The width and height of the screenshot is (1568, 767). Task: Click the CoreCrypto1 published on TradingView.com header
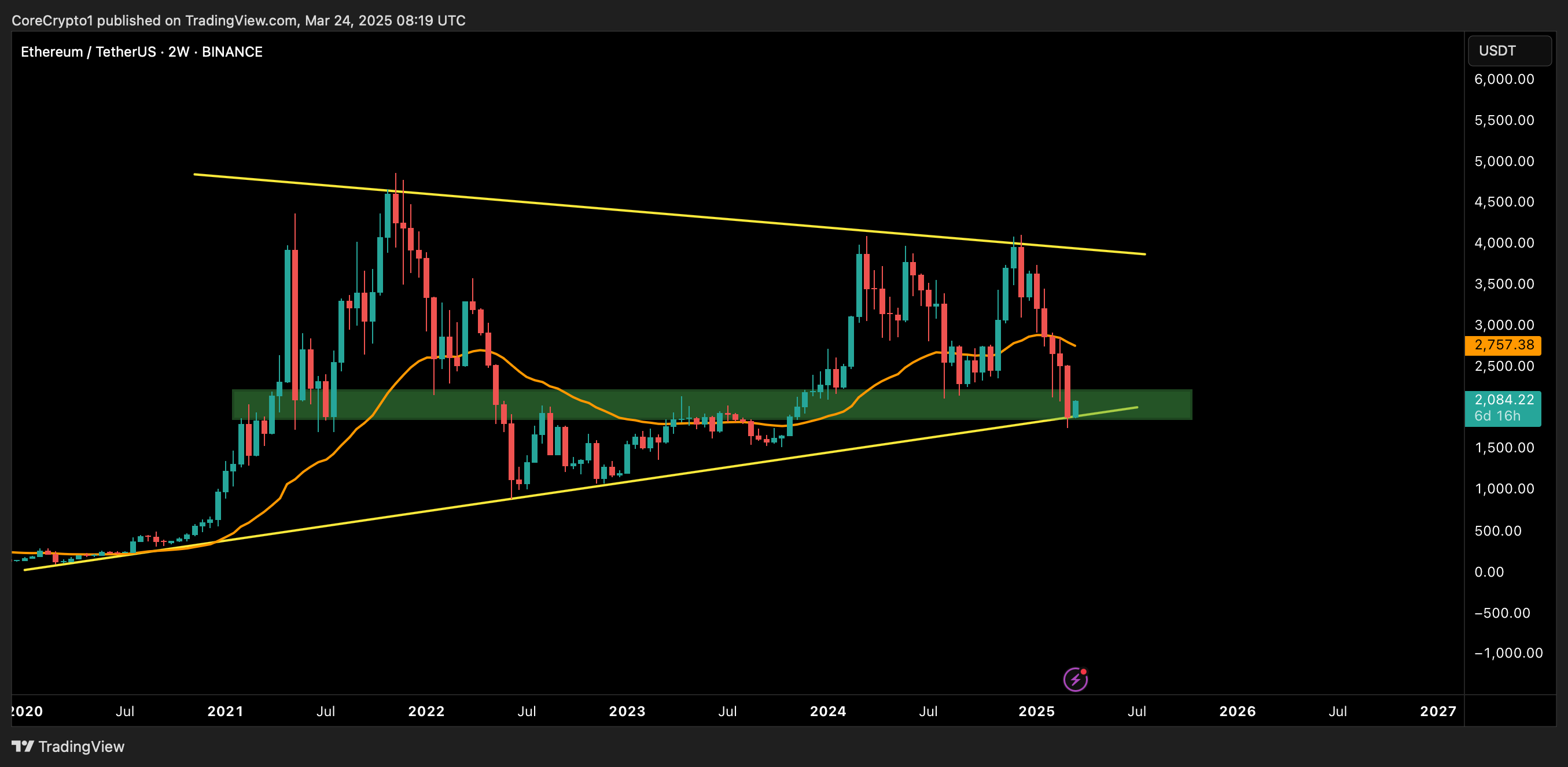pyautogui.click(x=238, y=20)
